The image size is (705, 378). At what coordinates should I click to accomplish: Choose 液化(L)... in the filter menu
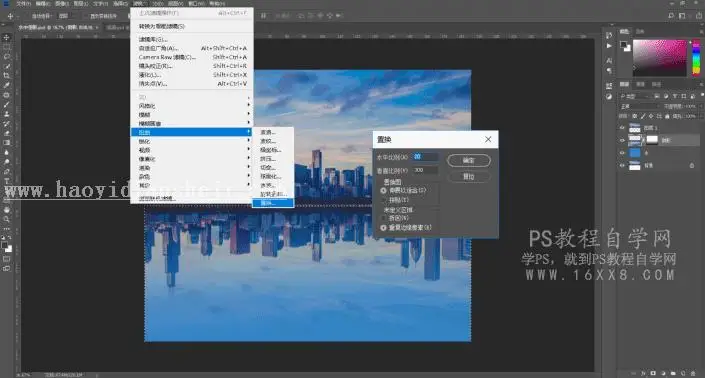coord(192,75)
